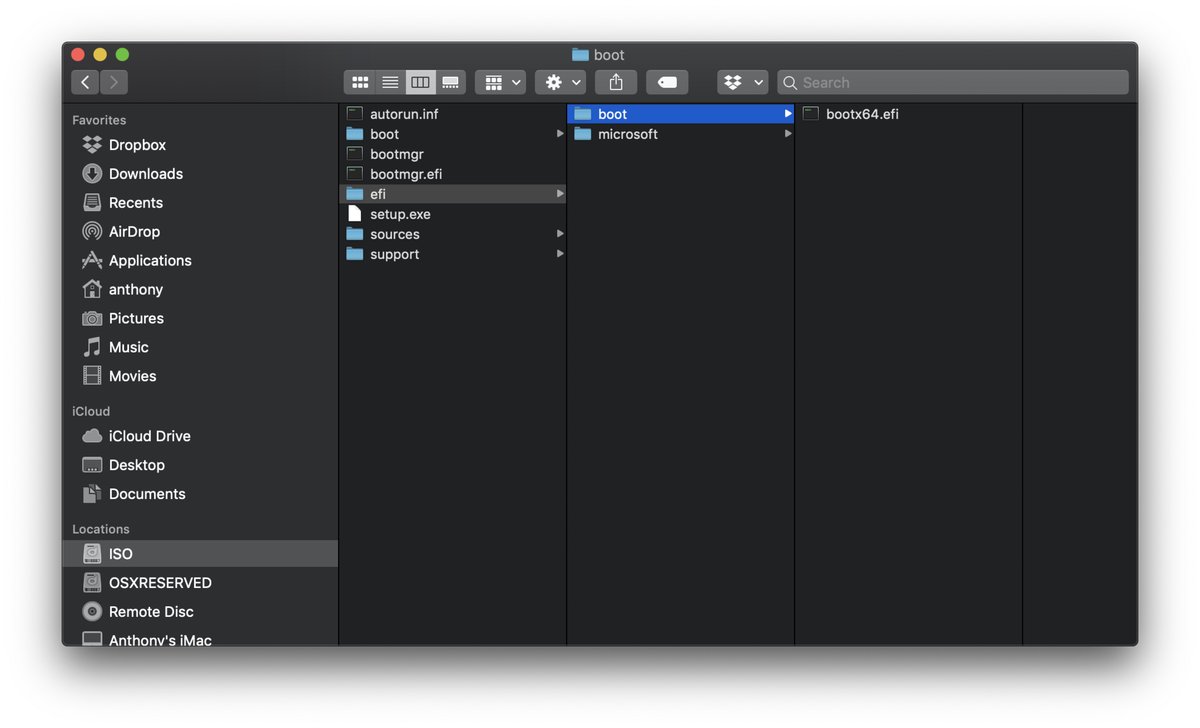Image resolution: width=1200 pixels, height=728 pixels.
Task: Open the item grouping dropdown
Action: (x=500, y=82)
